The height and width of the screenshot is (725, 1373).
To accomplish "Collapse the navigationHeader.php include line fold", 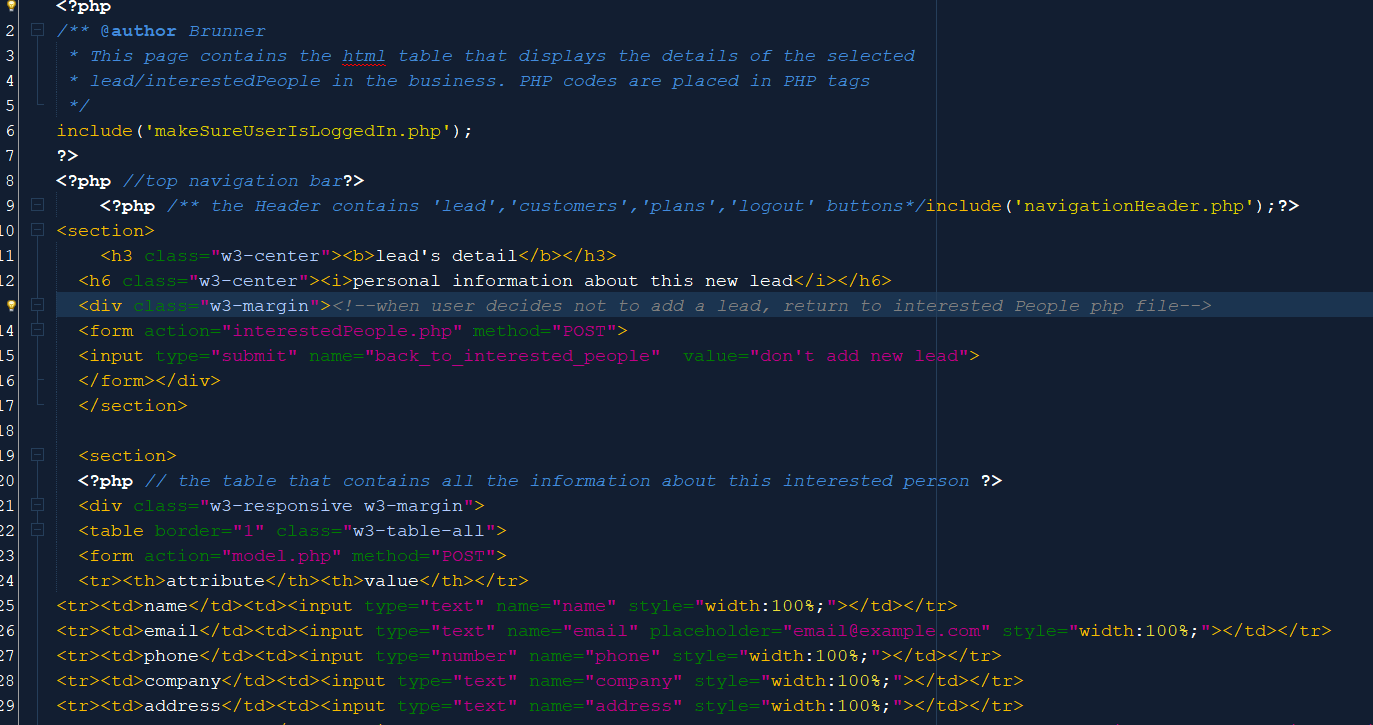I will point(37,206).
